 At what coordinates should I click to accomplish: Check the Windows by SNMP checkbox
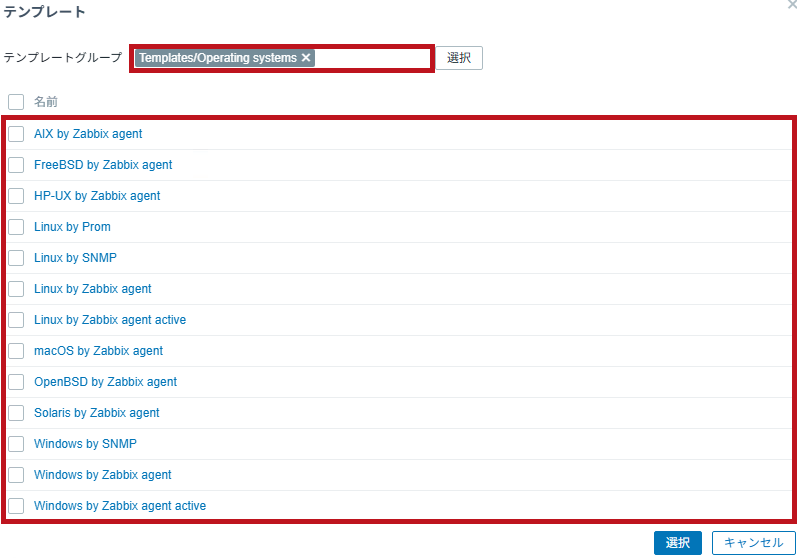[16, 444]
